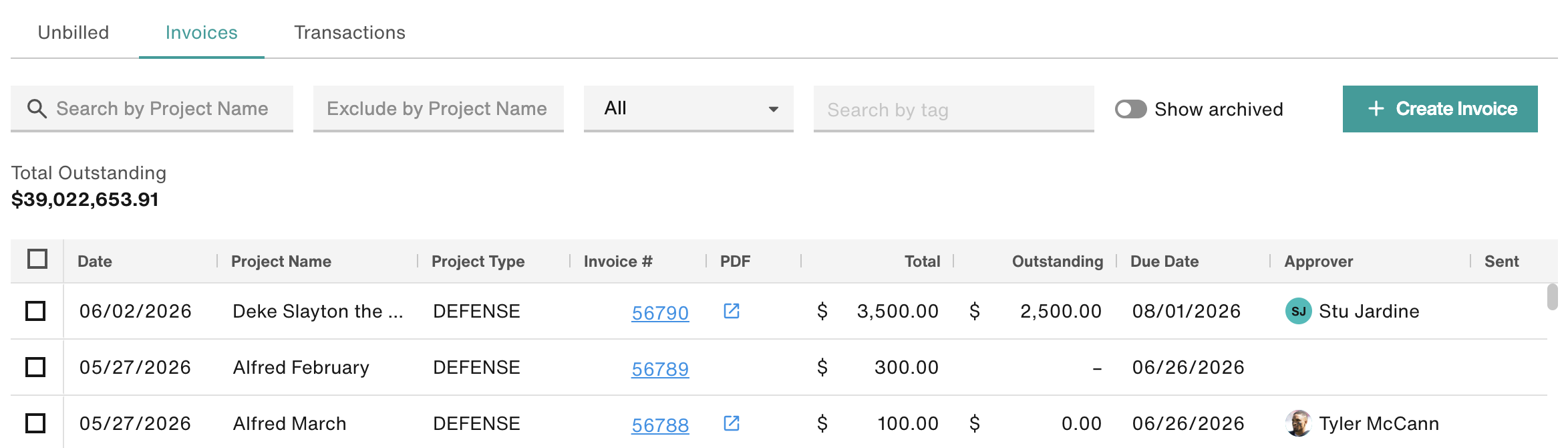This screenshot has width=1568, height=448.
Task: Click the 100.00 total amount
Action: (x=907, y=423)
